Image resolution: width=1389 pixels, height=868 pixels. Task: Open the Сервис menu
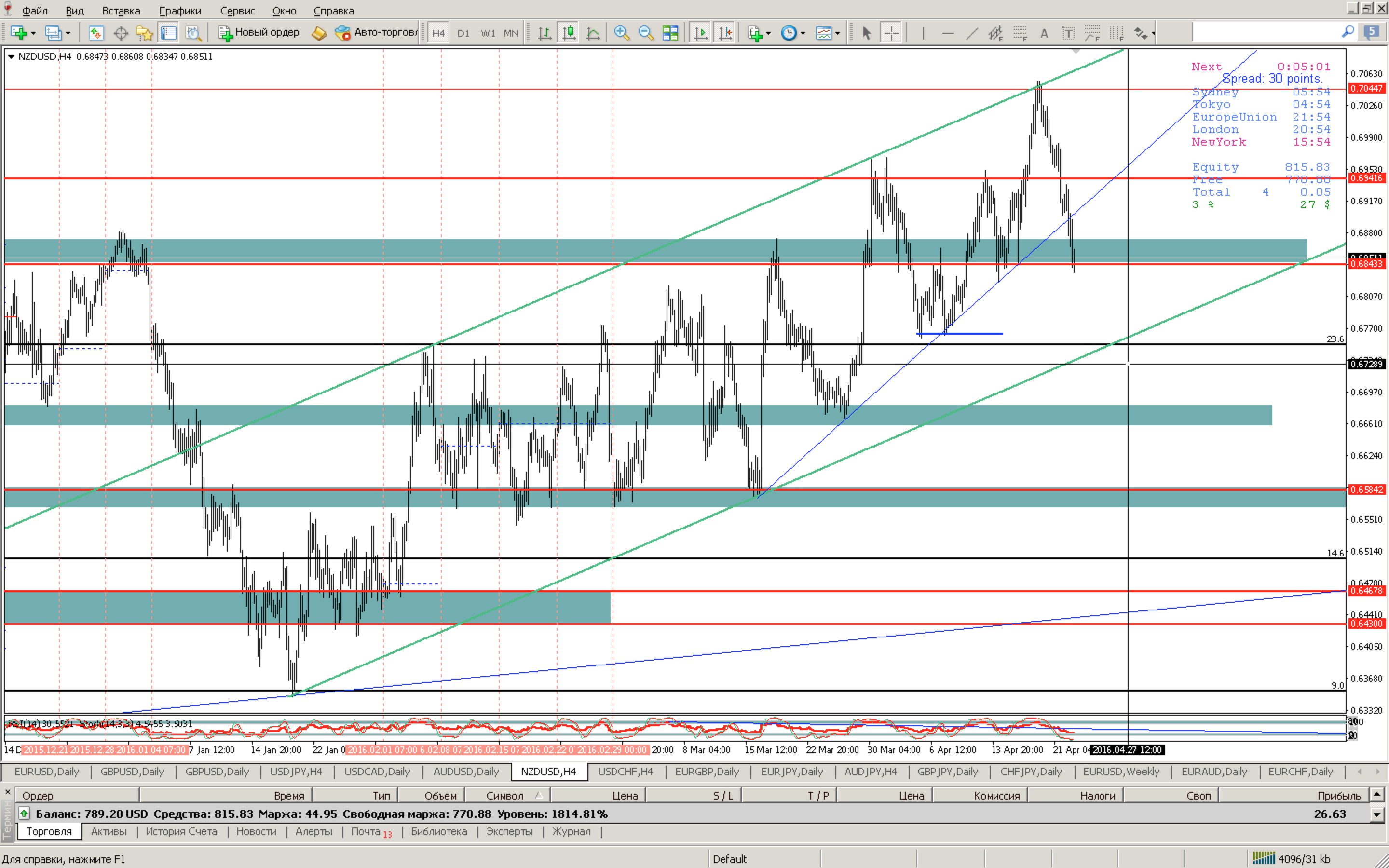tap(237, 10)
